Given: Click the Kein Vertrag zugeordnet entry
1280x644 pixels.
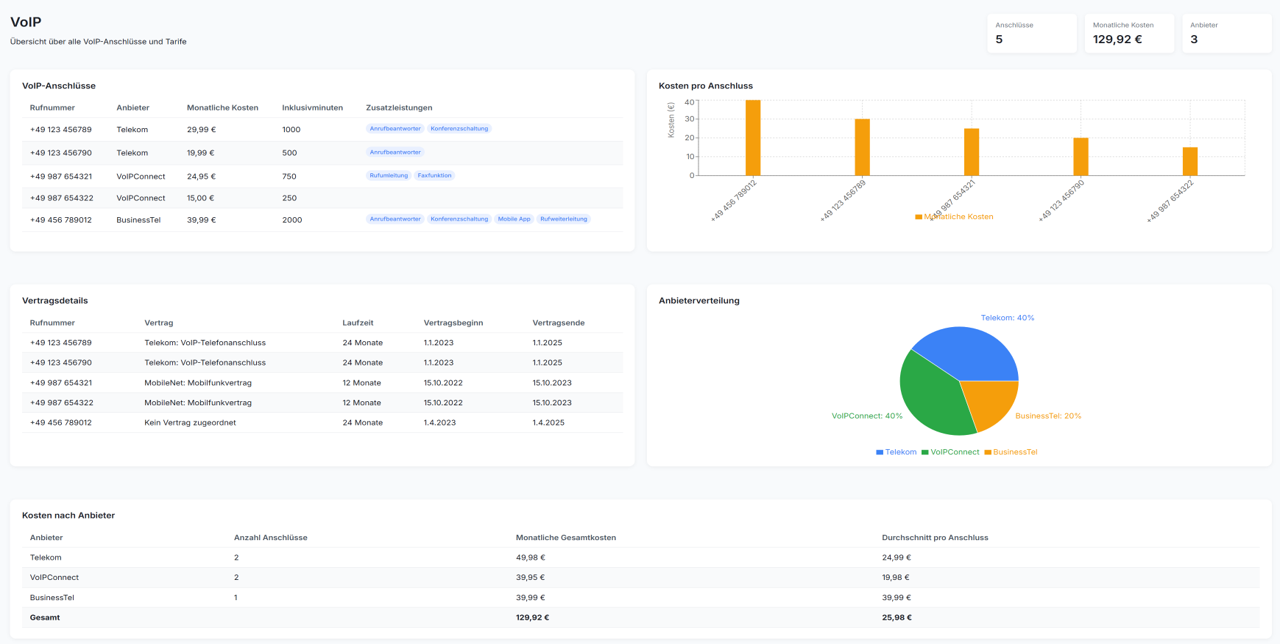Looking at the screenshot, I should pyautogui.click(x=192, y=422).
